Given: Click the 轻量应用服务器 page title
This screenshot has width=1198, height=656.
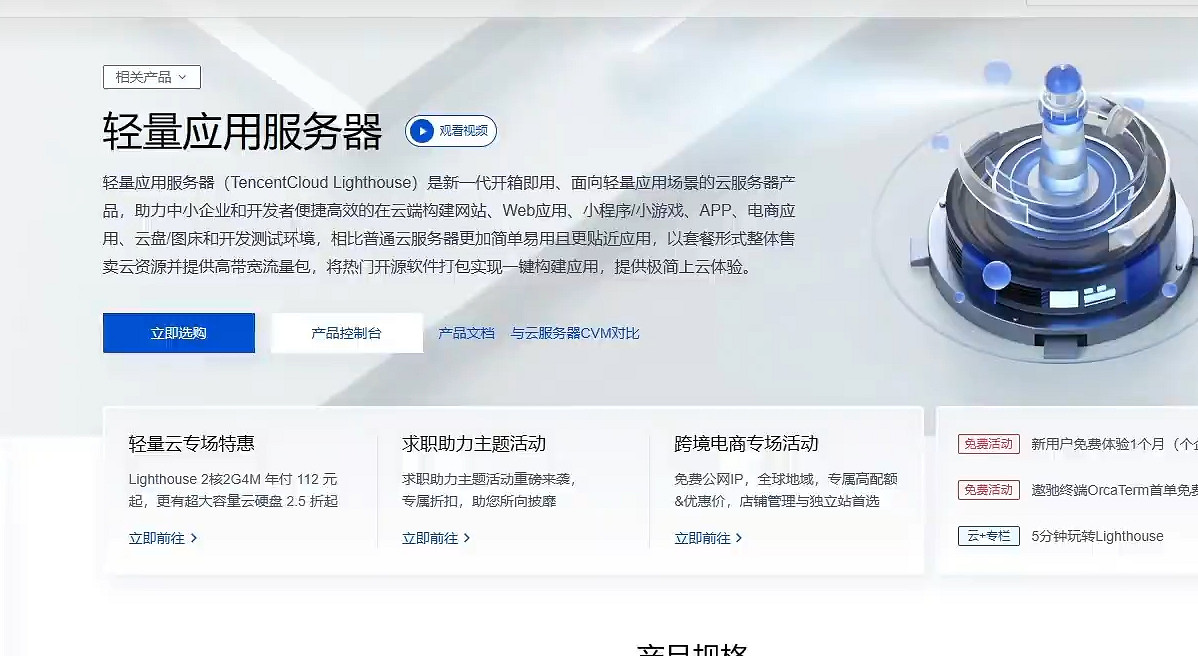Looking at the screenshot, I should click(242, 132).
